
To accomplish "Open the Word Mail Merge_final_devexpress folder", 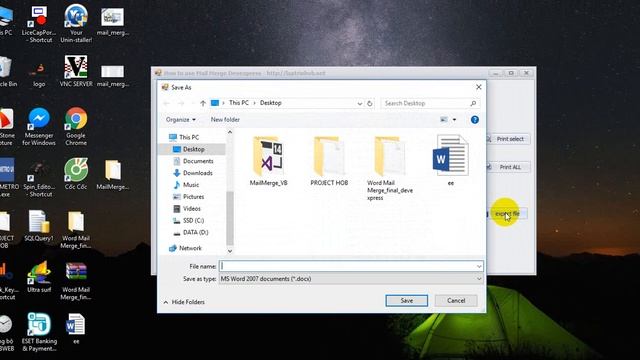I will [x=390, y=168].
